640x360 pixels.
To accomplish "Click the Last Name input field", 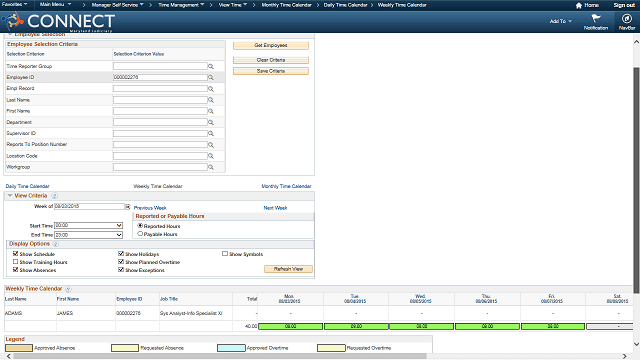I will 160,100.
